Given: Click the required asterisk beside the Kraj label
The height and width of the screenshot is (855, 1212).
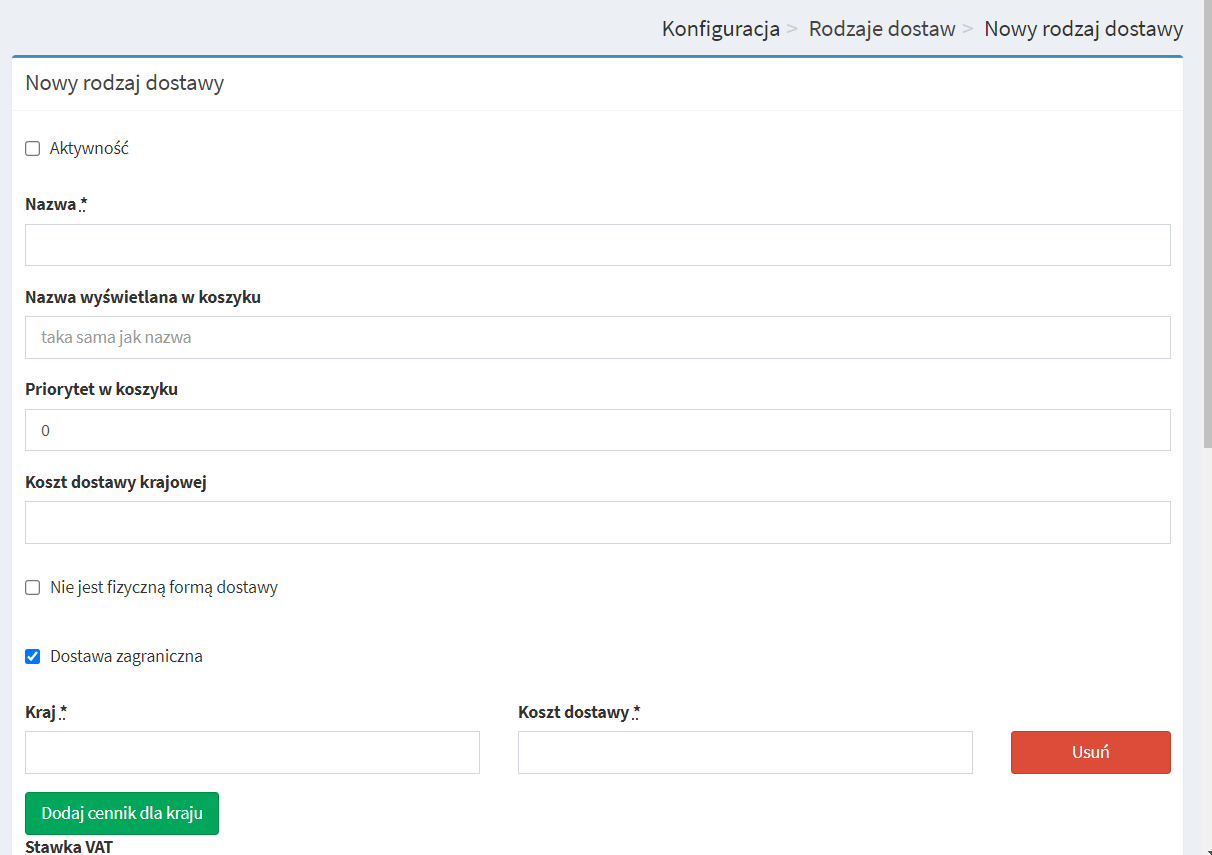Looking at the screenshot, I should (63, 712).
